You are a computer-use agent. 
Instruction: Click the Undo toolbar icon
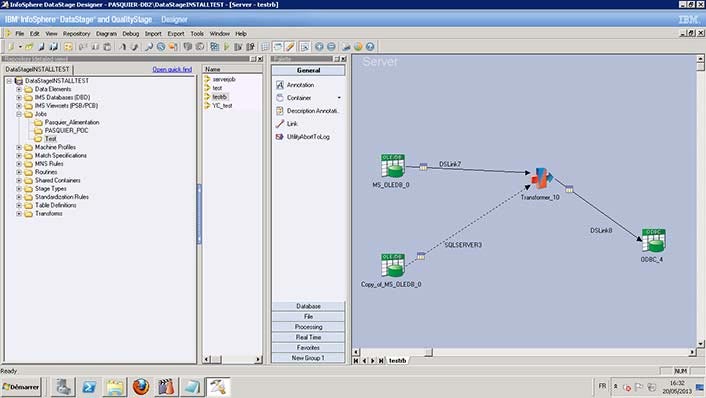122,46
